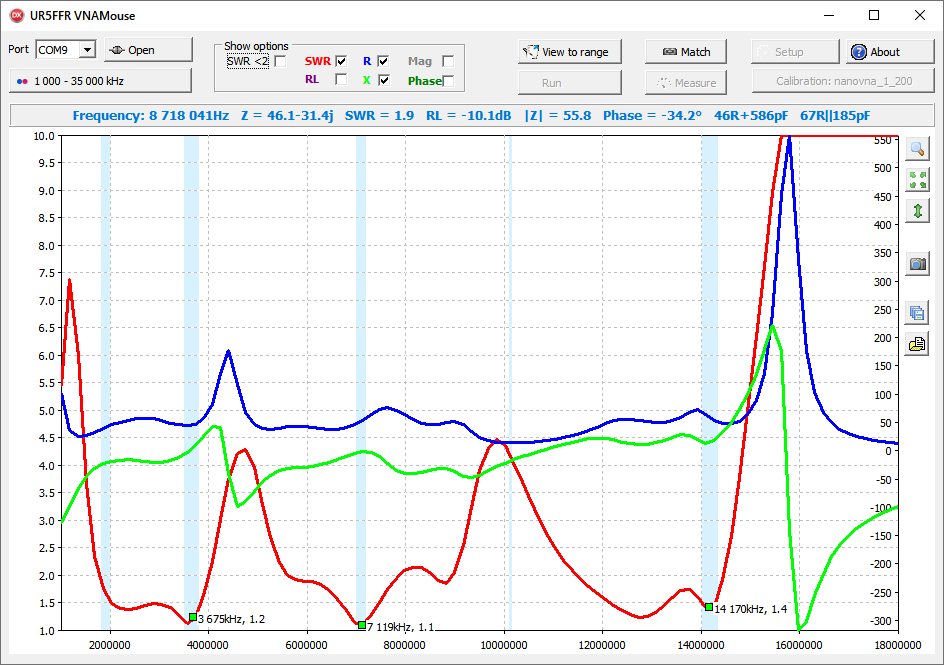Enable the SWR <2 option

tap(280, 61)
